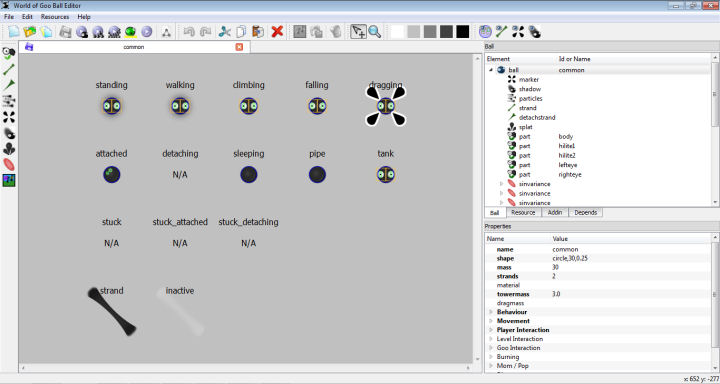Viewport: 720px width, 384px height.
Task: Click the shadow icon at toolbar end
Action: coord(534,32)
